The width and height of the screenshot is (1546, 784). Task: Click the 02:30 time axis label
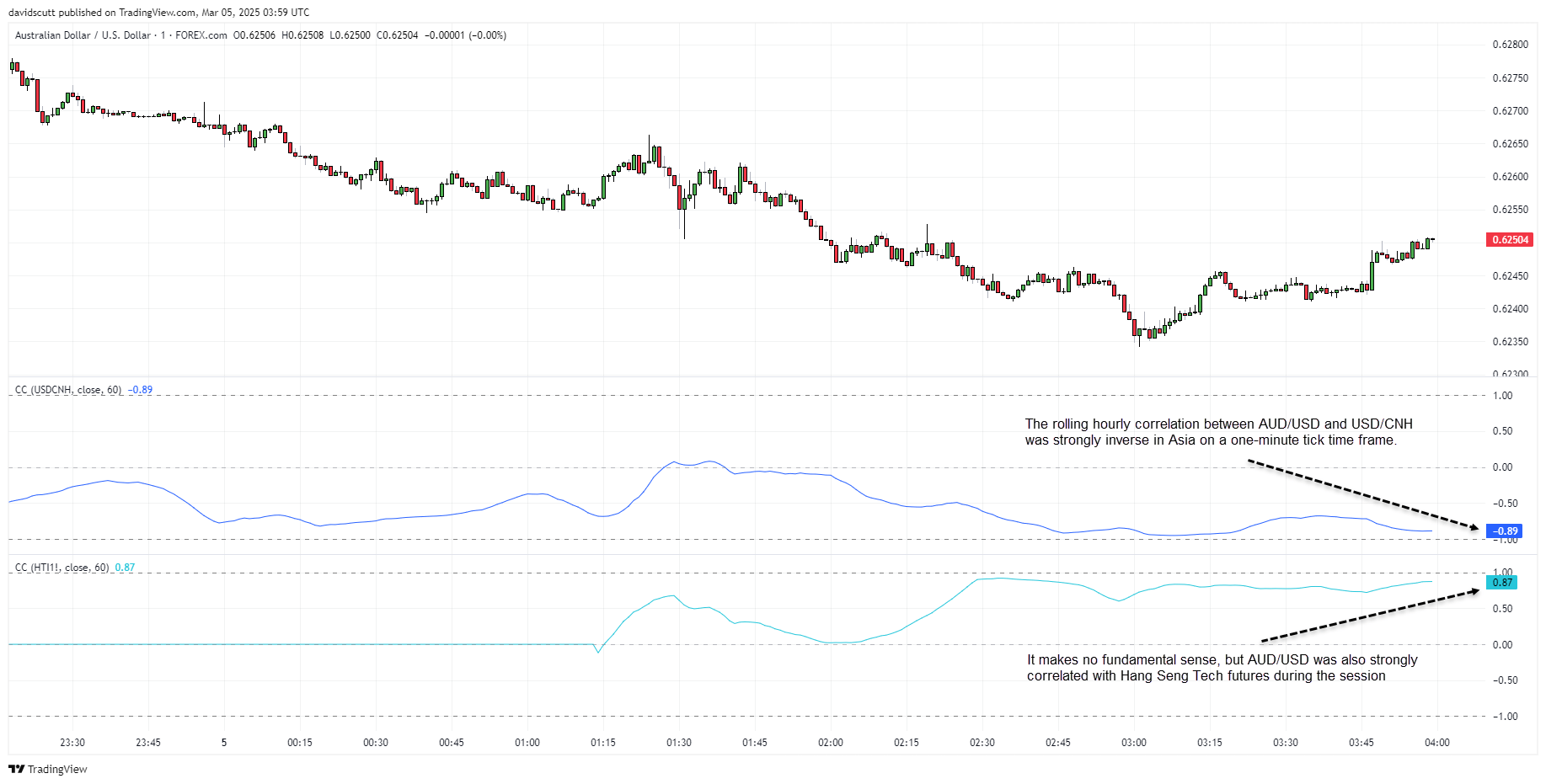coord(982,743)
